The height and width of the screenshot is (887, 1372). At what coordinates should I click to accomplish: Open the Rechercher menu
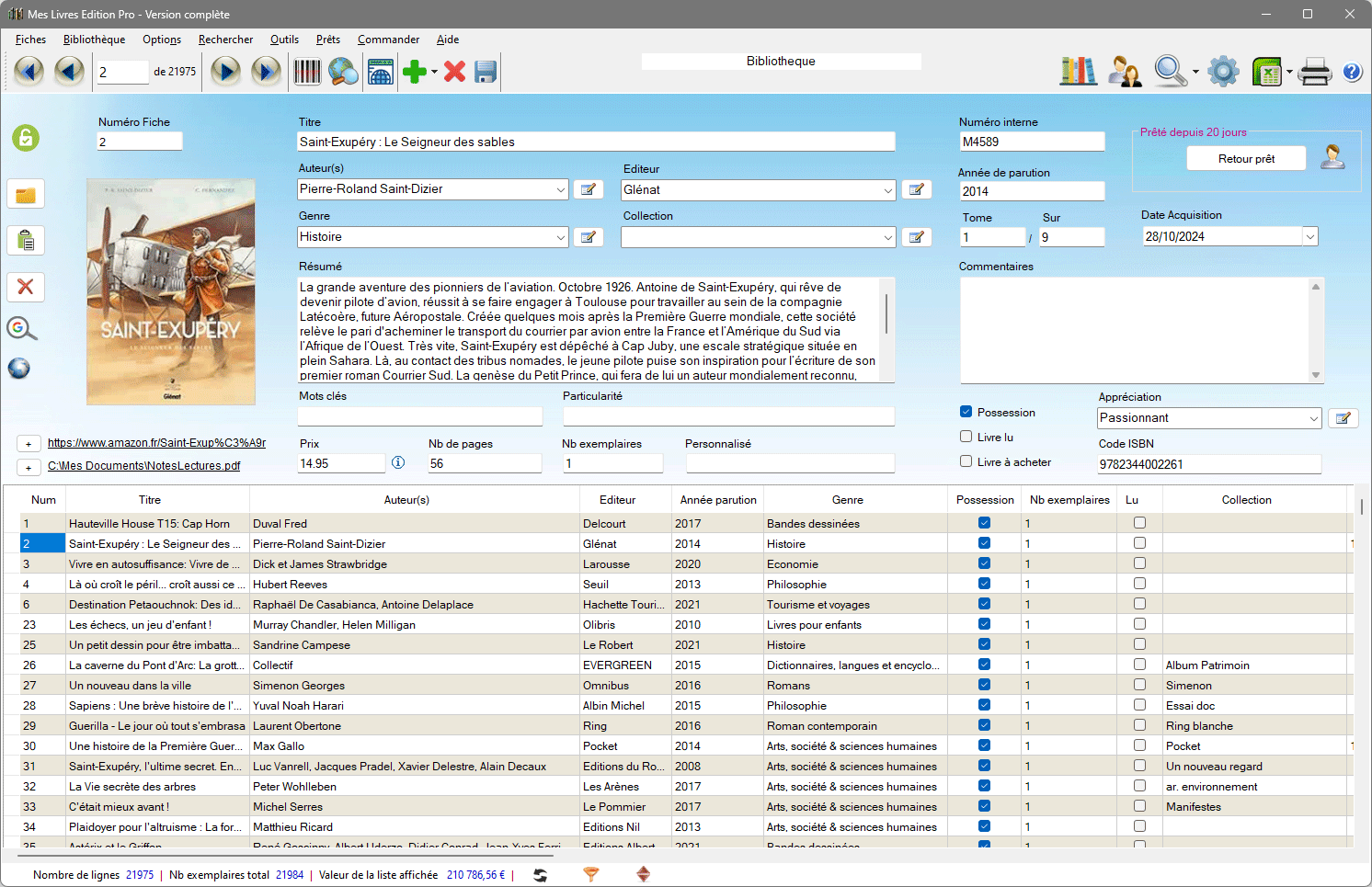225,40
